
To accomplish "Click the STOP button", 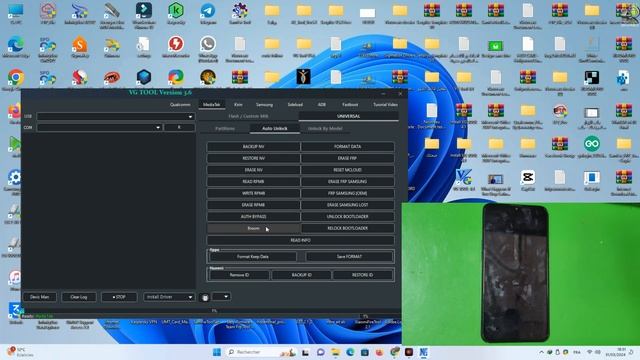I will [x=119, y=297].
